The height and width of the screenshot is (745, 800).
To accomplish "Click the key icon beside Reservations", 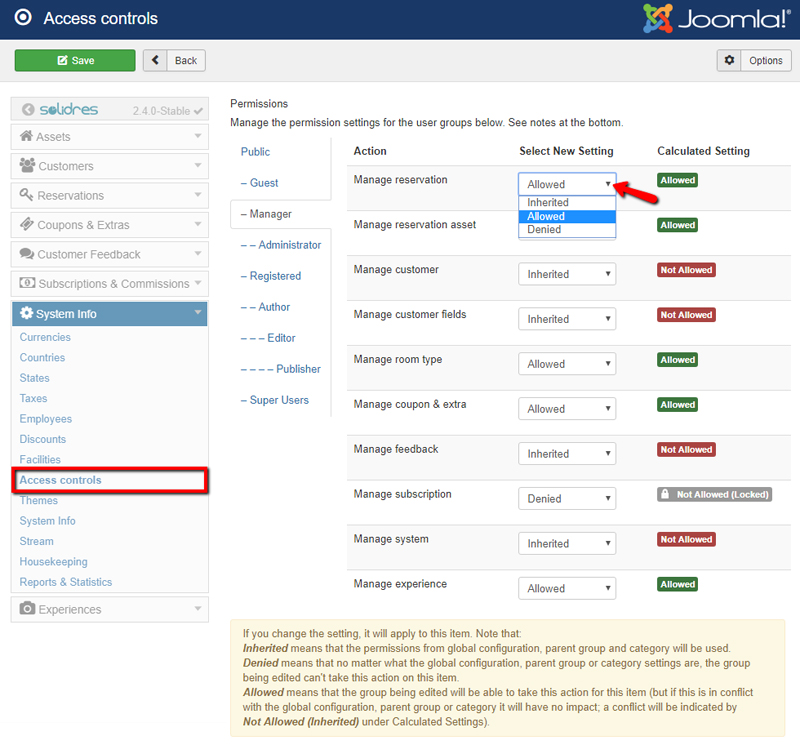I will (27, 196).
